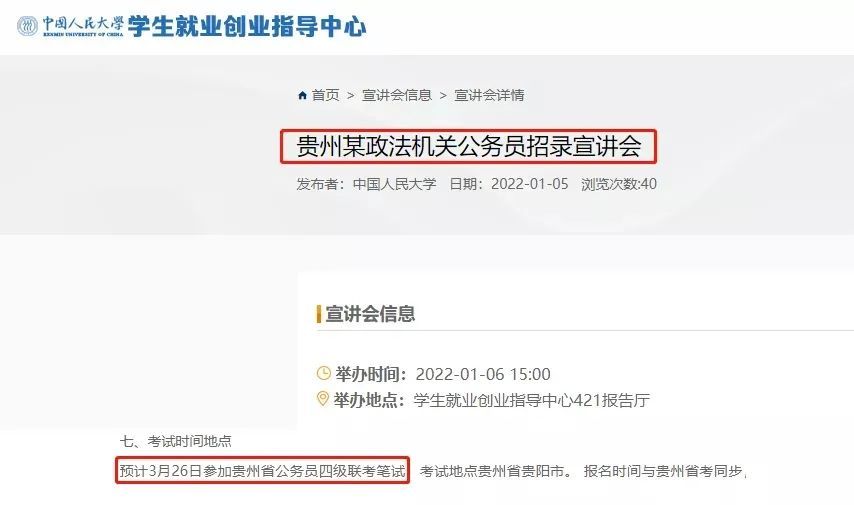This screenshot has height=505, width=854.
Task: Click the title 贵州某政法机关公务员招录宣讲会
Action: [469, 146]
